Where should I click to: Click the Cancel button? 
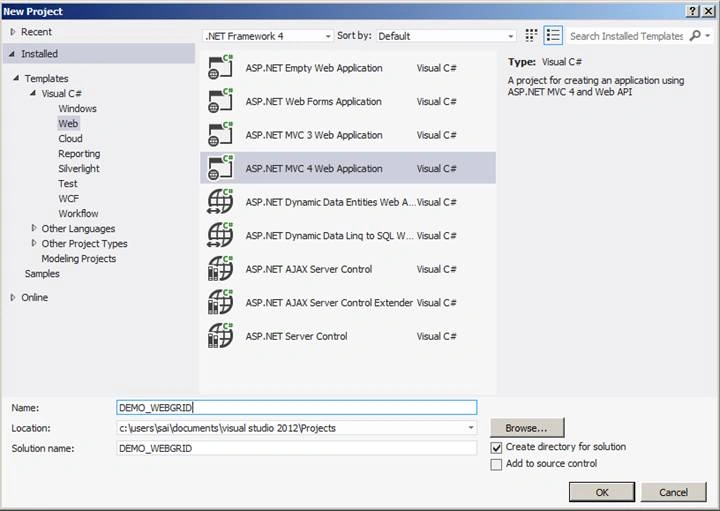pyautogui.click(x=673, y=492)
